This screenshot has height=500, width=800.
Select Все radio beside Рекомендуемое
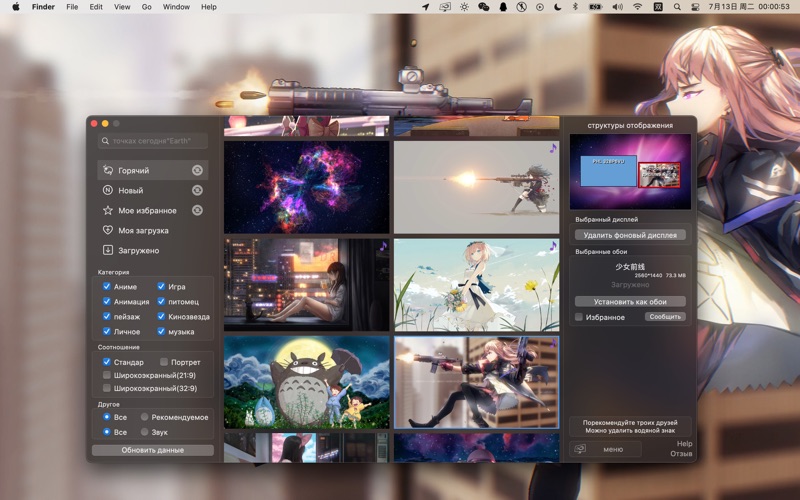pyautogui.click(x=107, y=417)
